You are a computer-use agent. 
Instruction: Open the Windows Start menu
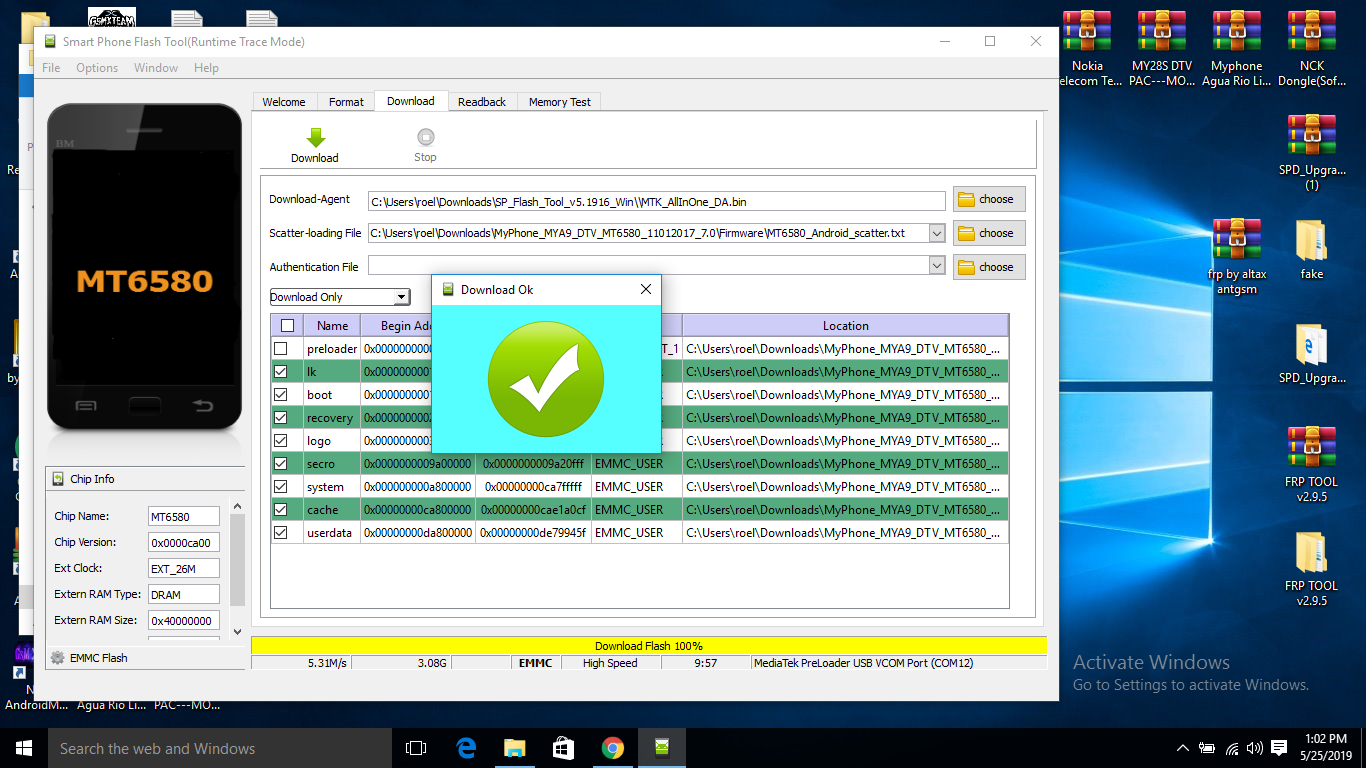tap(24, 748)
